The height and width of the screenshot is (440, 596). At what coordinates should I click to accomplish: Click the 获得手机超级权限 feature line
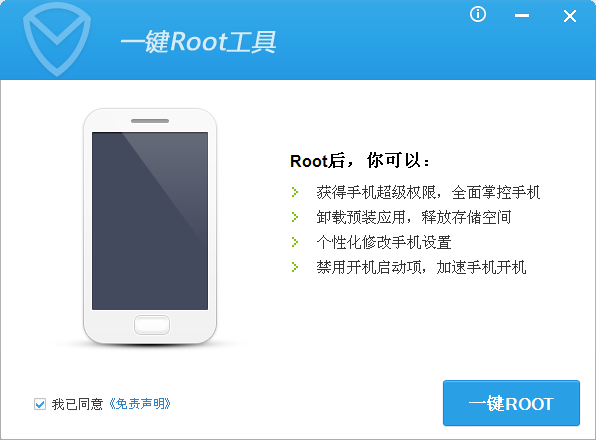click(x=428, y=192)
